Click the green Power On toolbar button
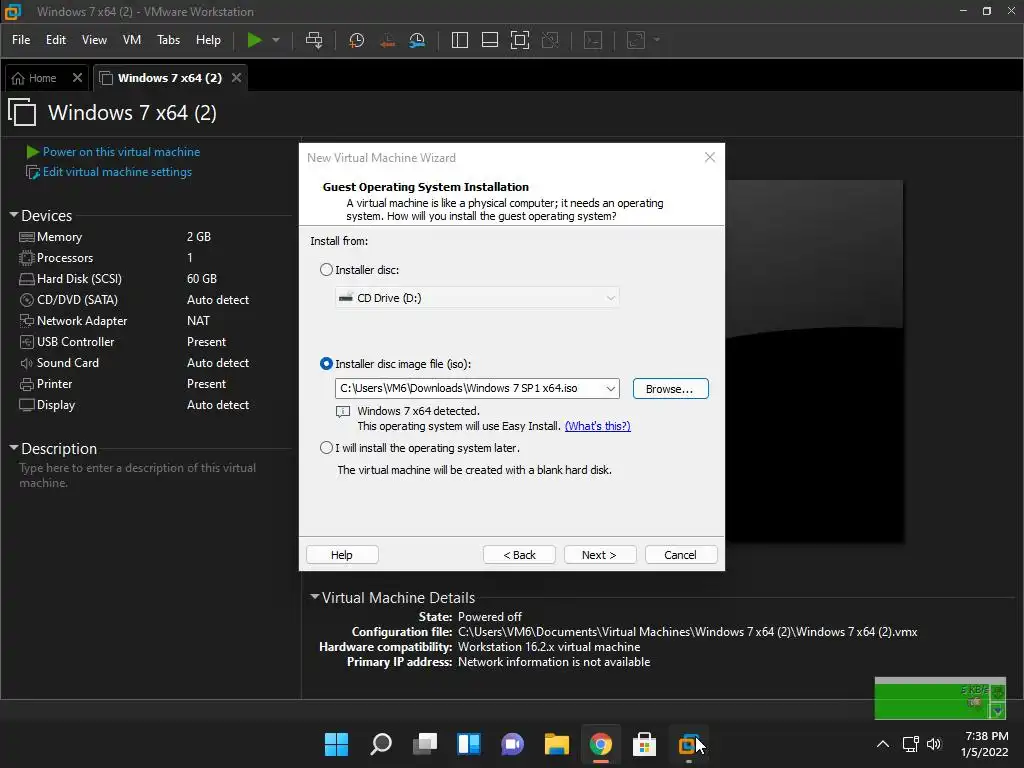The image size is (1024, 768). pos(254,40)
